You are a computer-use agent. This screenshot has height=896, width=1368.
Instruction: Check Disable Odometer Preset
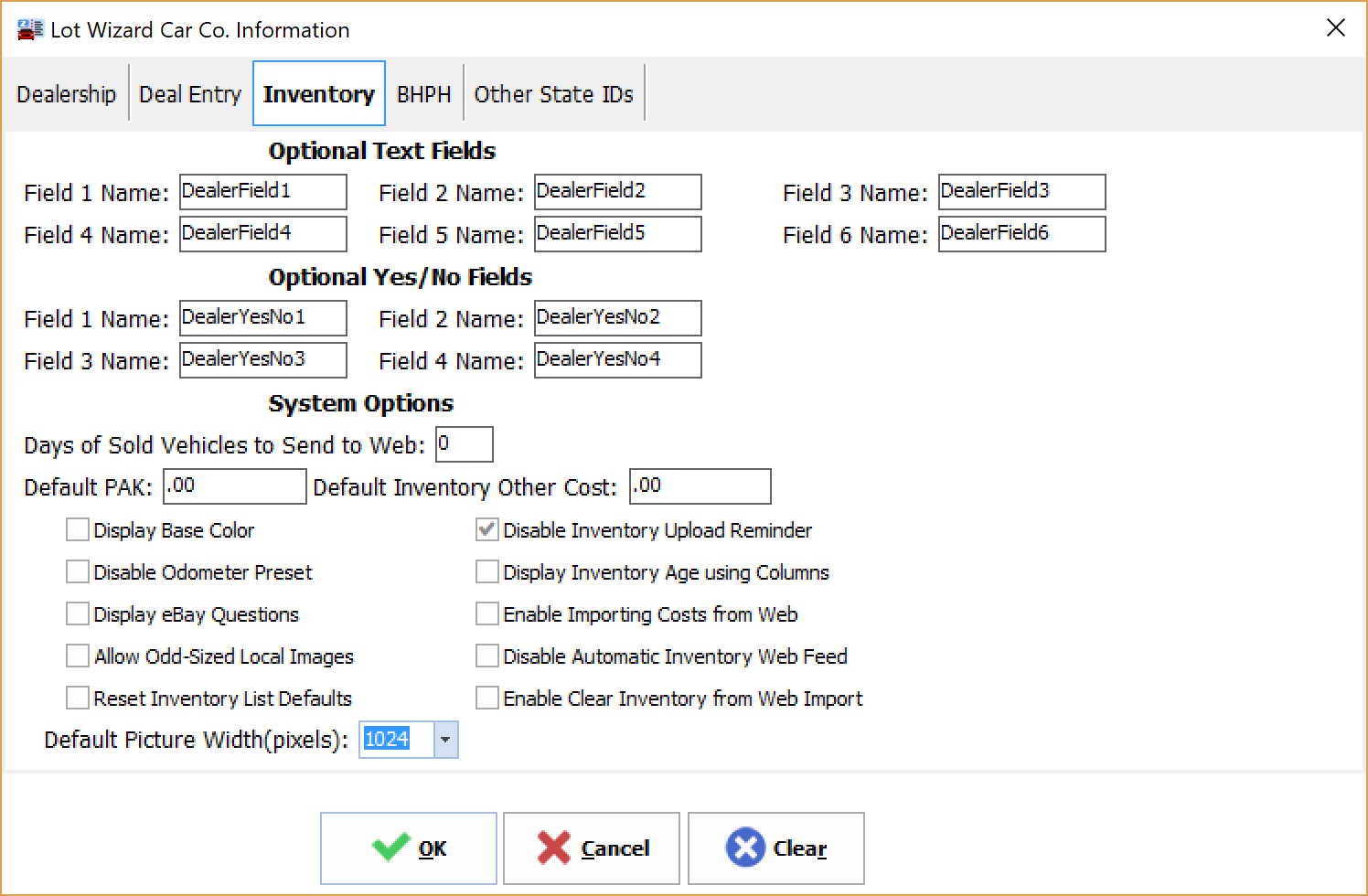click(78, 571)
